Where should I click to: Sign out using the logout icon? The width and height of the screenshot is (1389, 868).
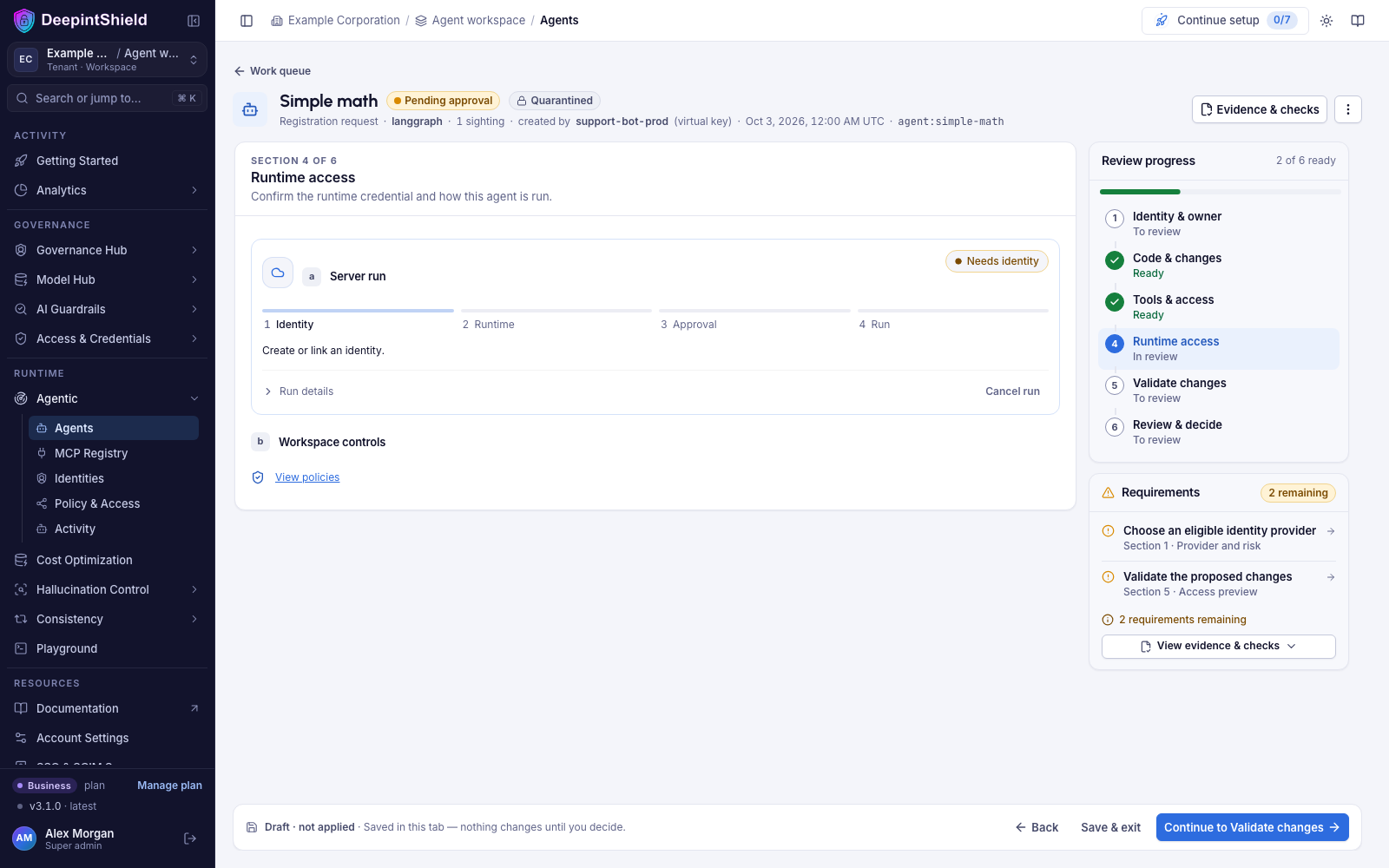click(x=190, y=838)
